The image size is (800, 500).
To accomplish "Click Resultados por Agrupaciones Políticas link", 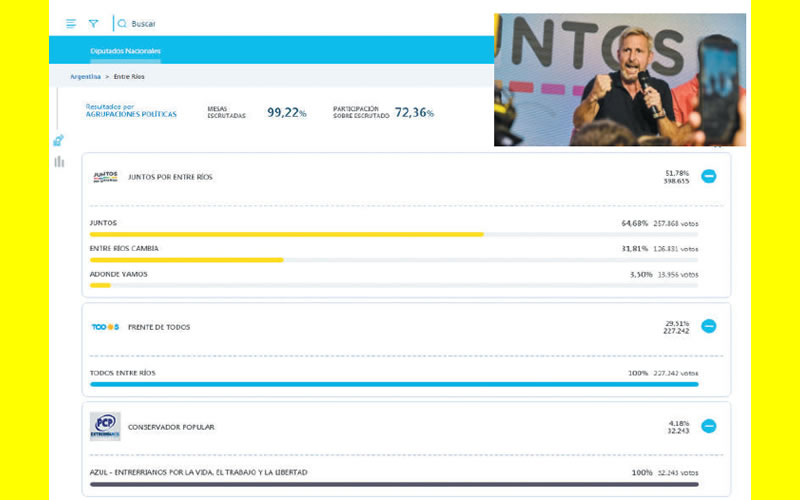I will click(x=131, y=111).
